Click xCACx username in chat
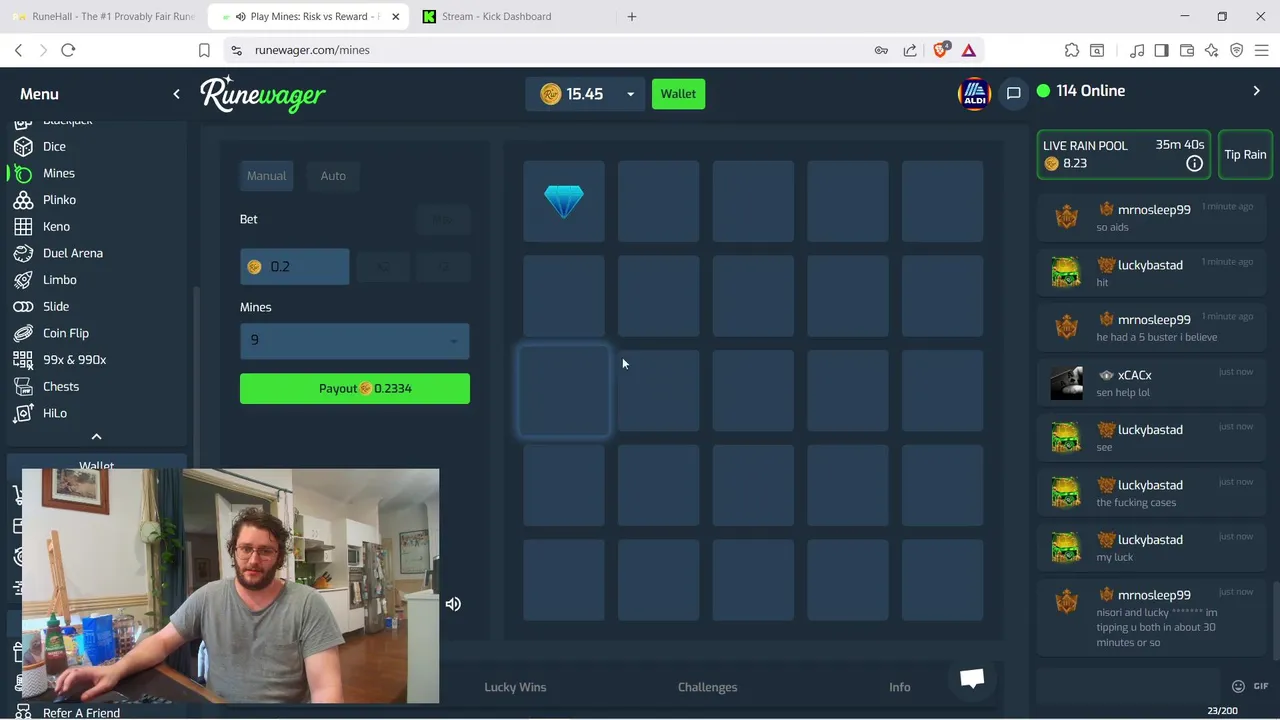 tap(1135, 375)
